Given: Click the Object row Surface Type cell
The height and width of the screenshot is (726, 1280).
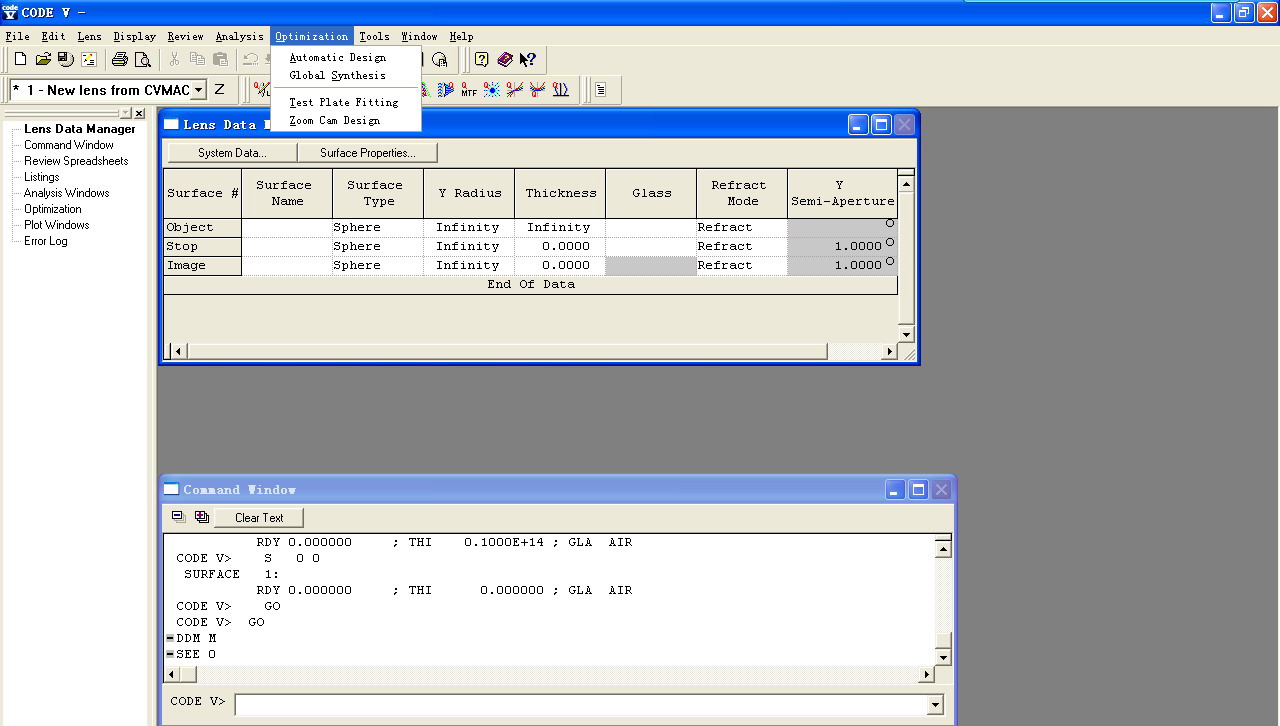Looking at the screenshot, I should 378,228.
